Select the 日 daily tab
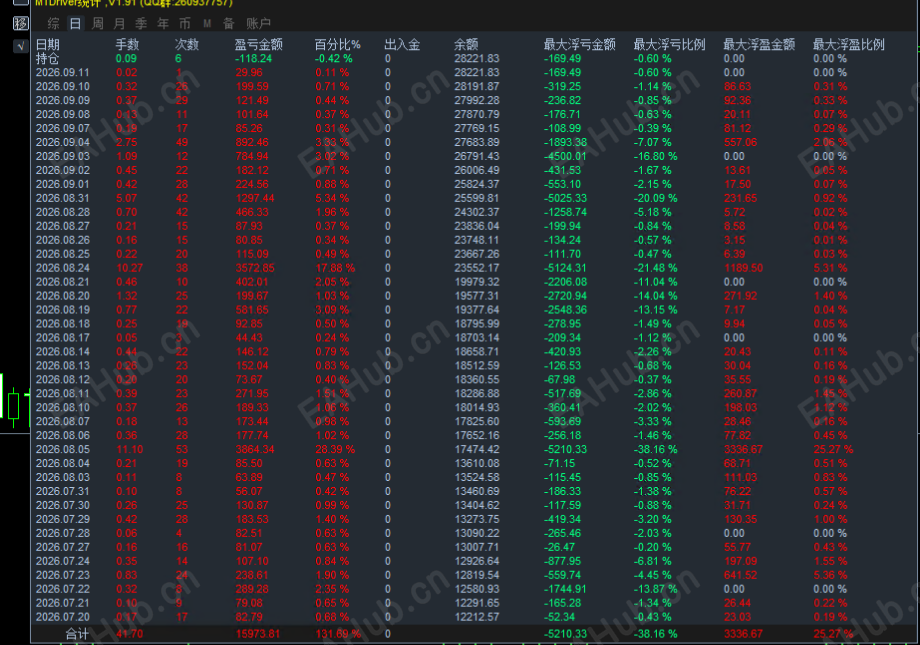This screenshot has height=645, width=920. (x=75, y=23)
